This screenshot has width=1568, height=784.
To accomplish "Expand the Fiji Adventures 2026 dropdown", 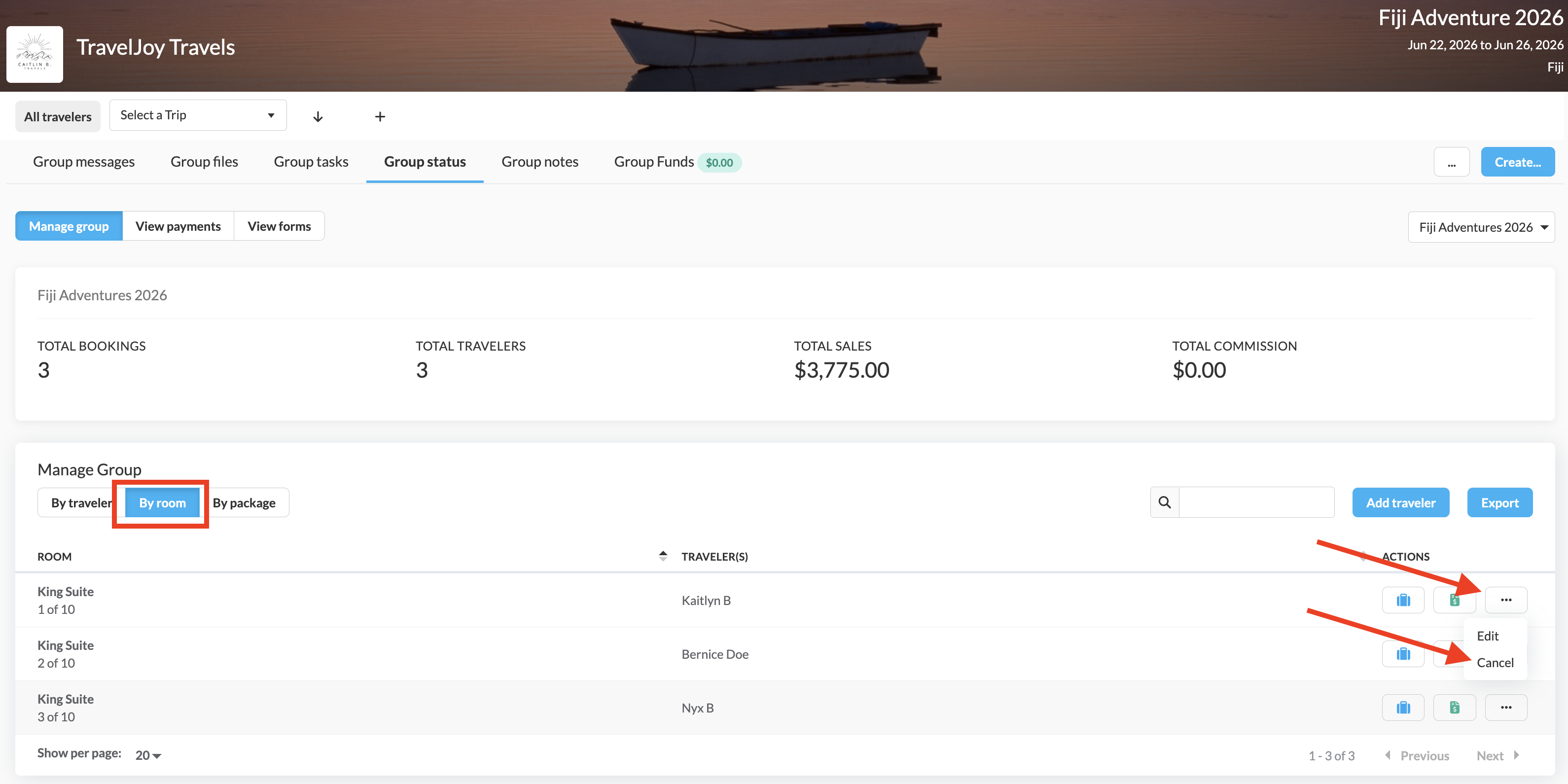I will pyautogui.click(x=1480, y=227).
